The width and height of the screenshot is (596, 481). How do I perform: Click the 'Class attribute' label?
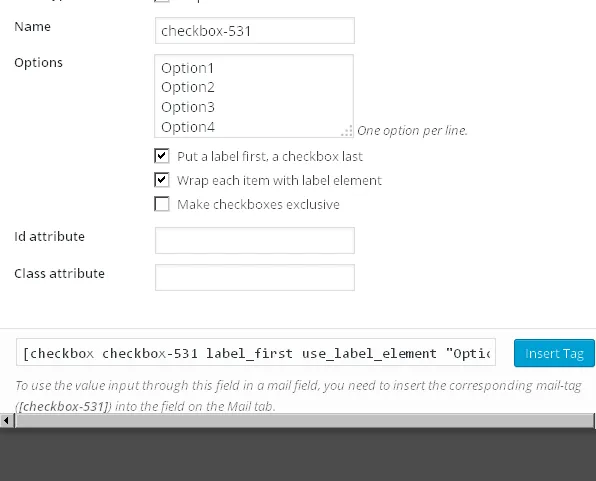point(59,273)
